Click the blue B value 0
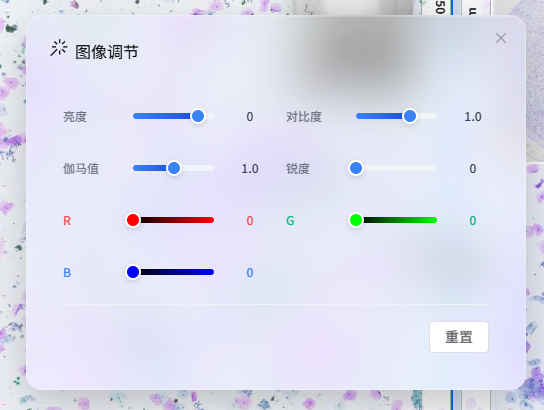 coord(250,273)
